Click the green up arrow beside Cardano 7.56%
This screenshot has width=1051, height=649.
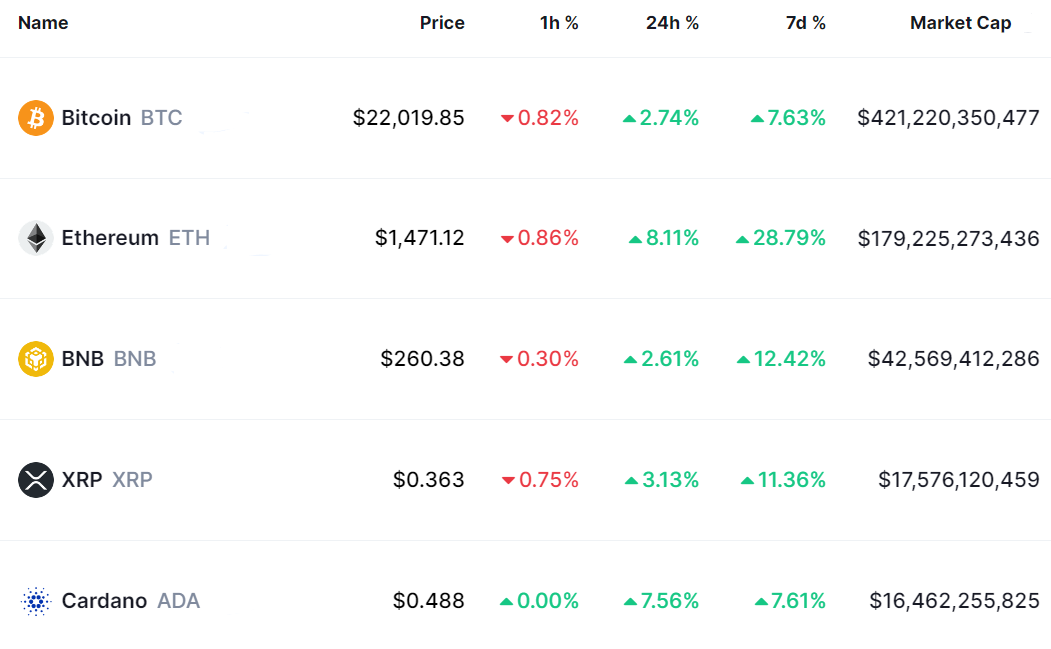click(630, 602)
